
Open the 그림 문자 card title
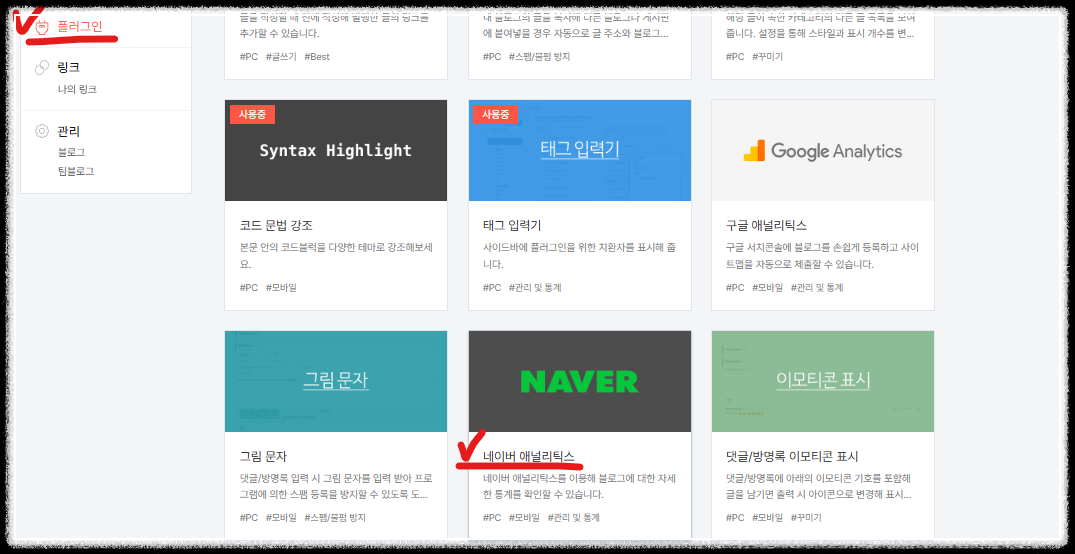263,457
